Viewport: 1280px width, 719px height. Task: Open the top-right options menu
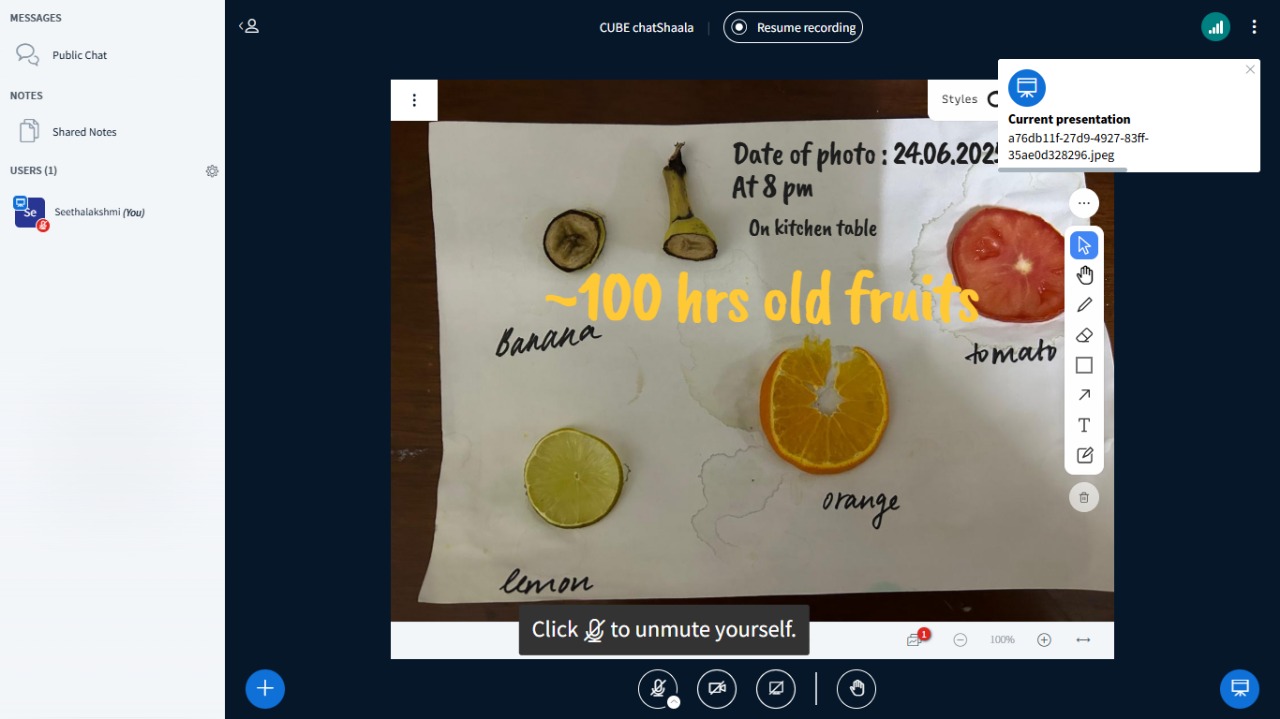tap(1254, 27)
